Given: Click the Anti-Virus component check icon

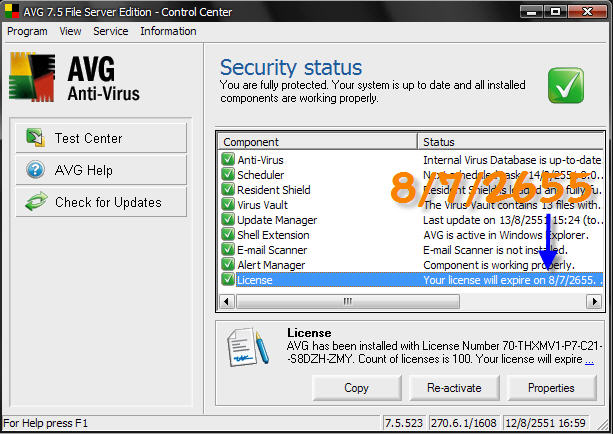Looking at the screenshot, I should click(228, 160).
